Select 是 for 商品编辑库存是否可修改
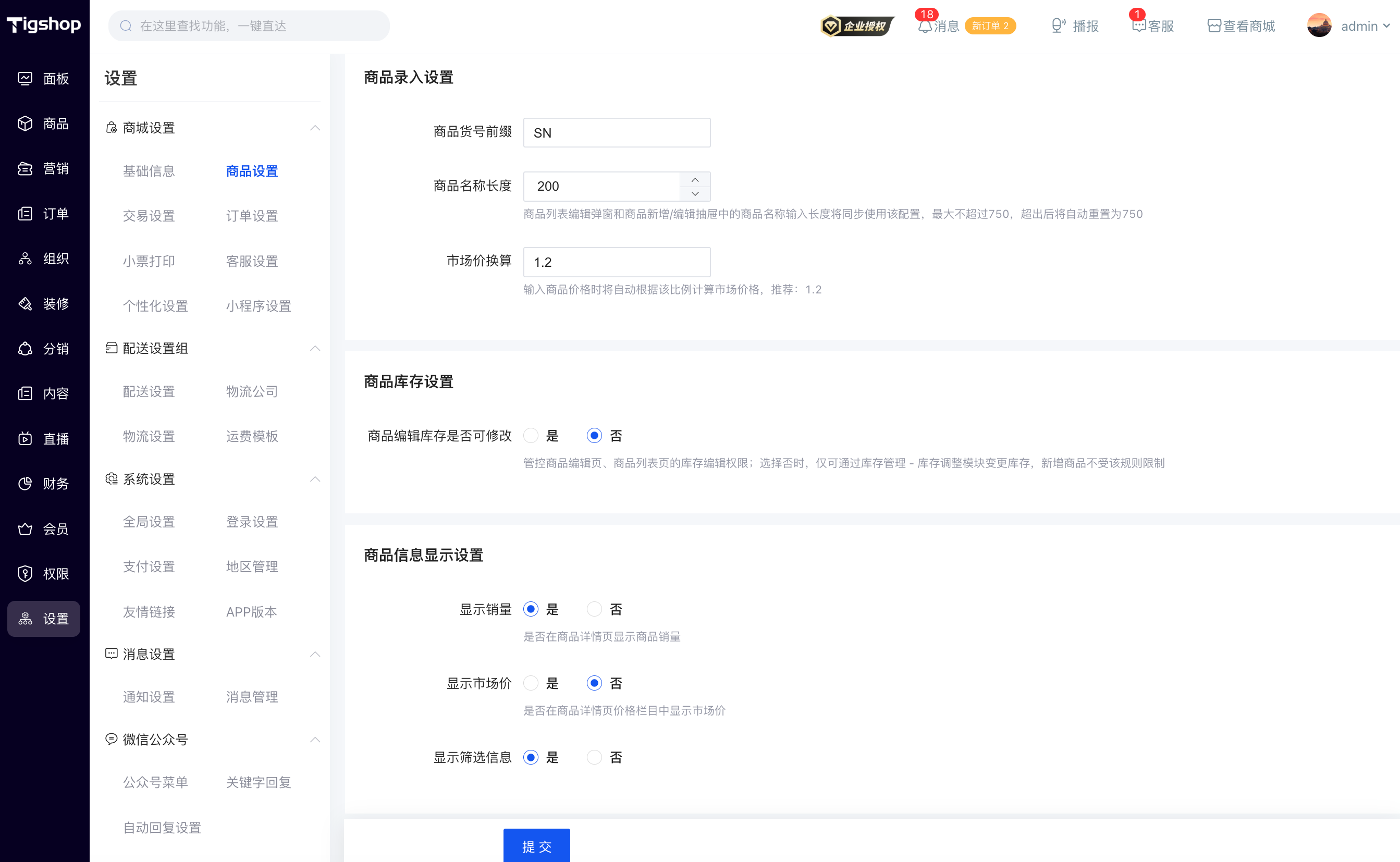The height and width of the screenshot is (862, 1400). [531, 436]
